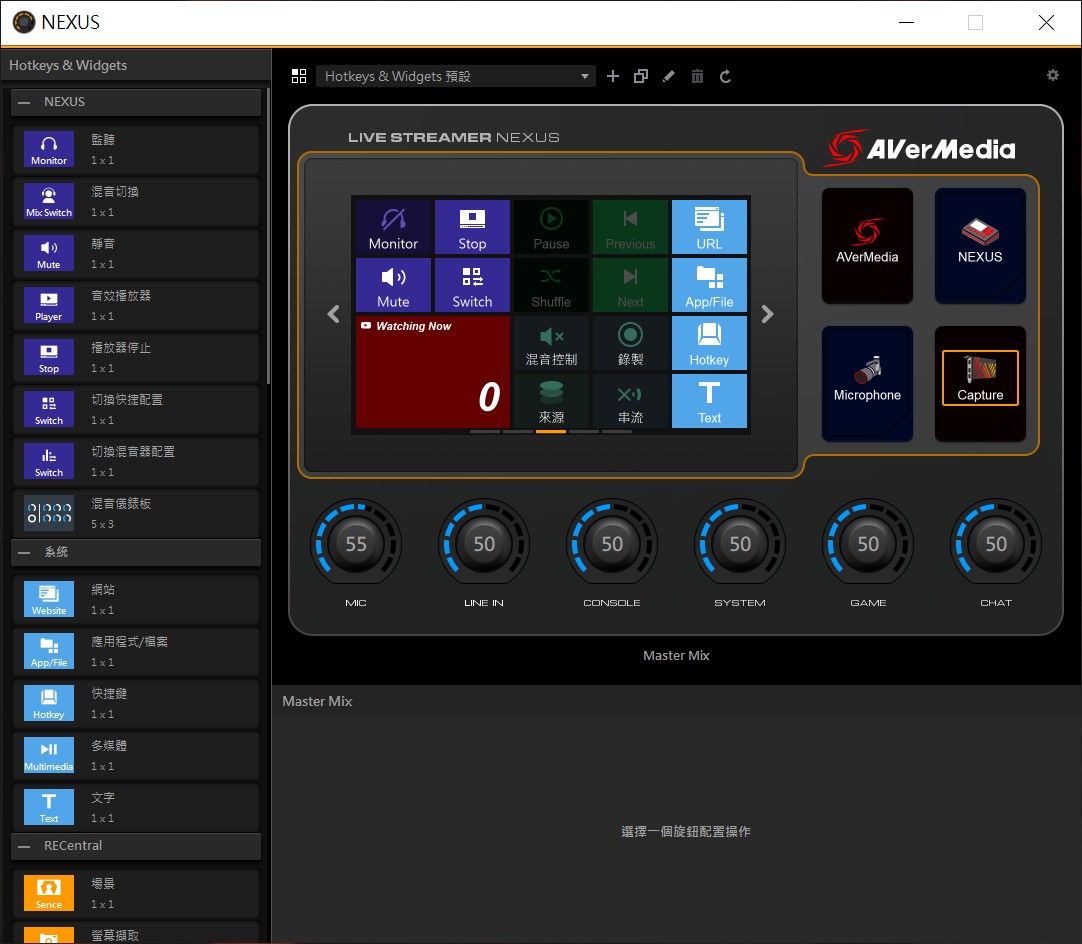
Task: Click the Hotkey tile on the device screen
Action: [709, 343]
